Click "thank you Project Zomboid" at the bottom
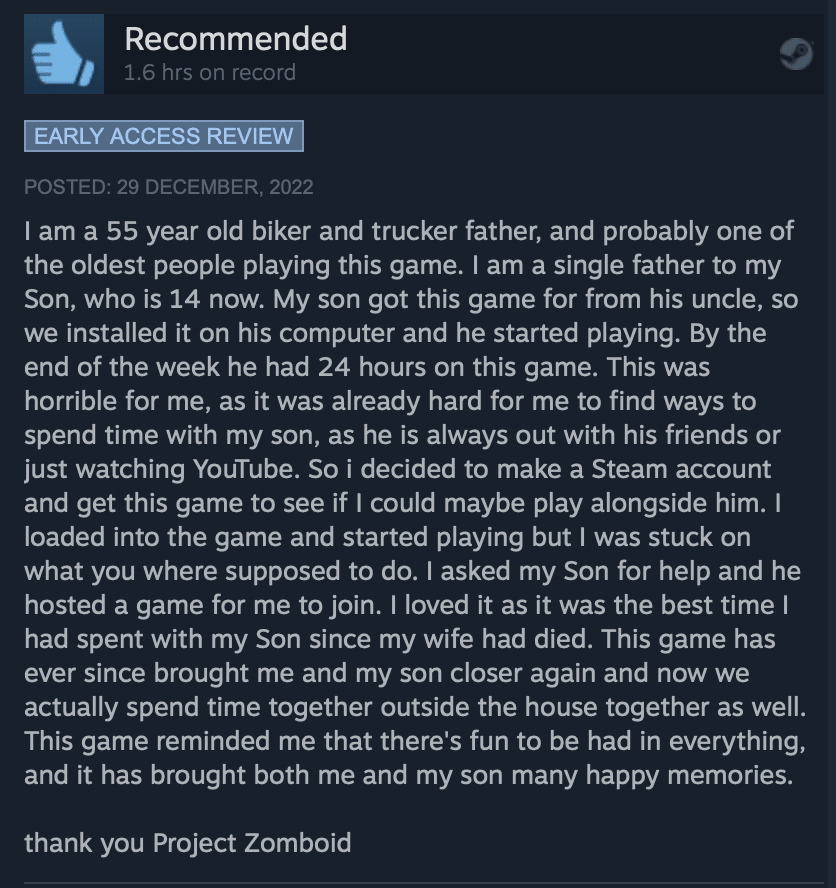The image size is (836, 888). (x=186, y=843)
